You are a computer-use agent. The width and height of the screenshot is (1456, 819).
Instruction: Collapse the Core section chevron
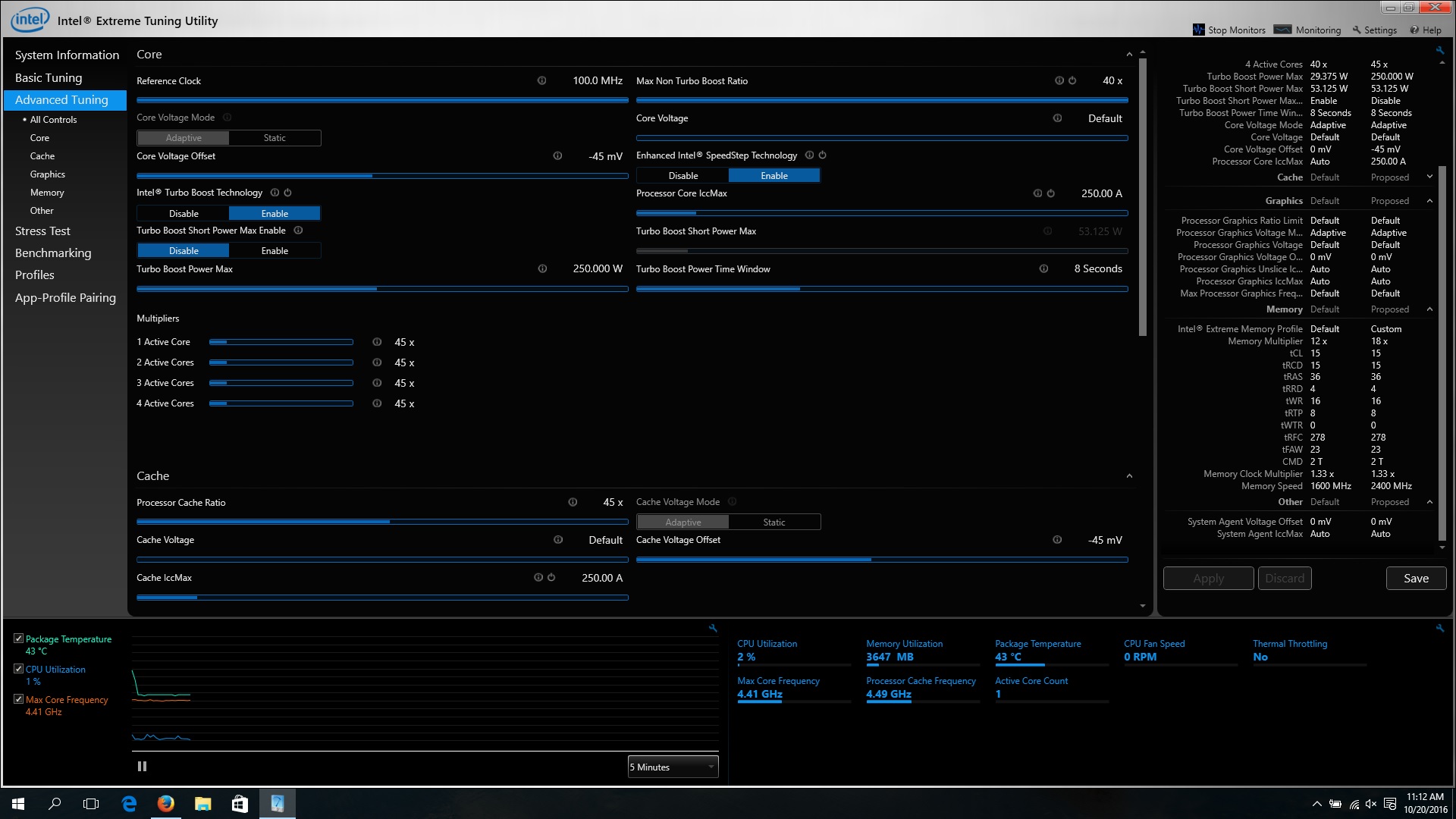click(x=1129, y=55)
